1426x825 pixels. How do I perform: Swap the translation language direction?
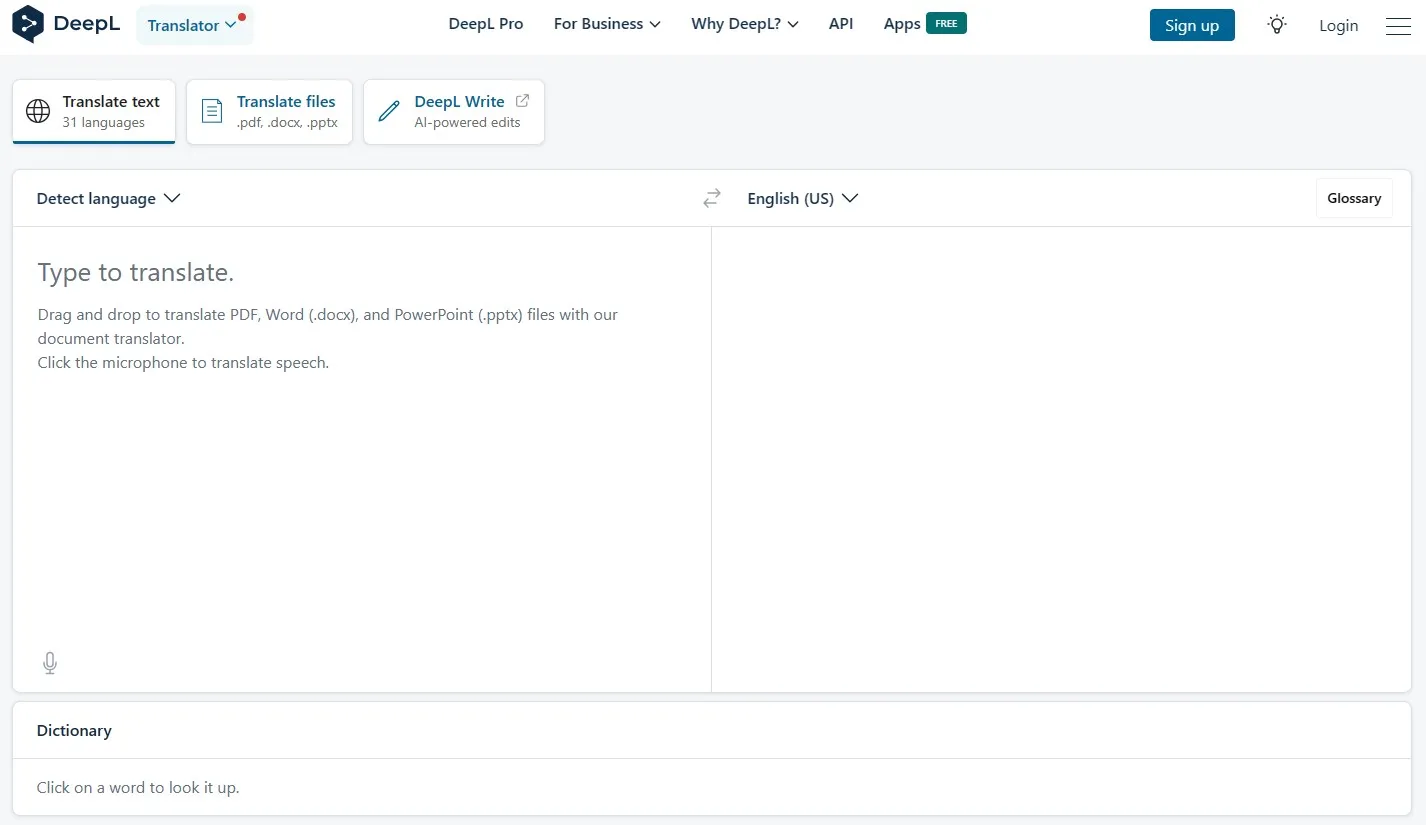click(711, 198)
